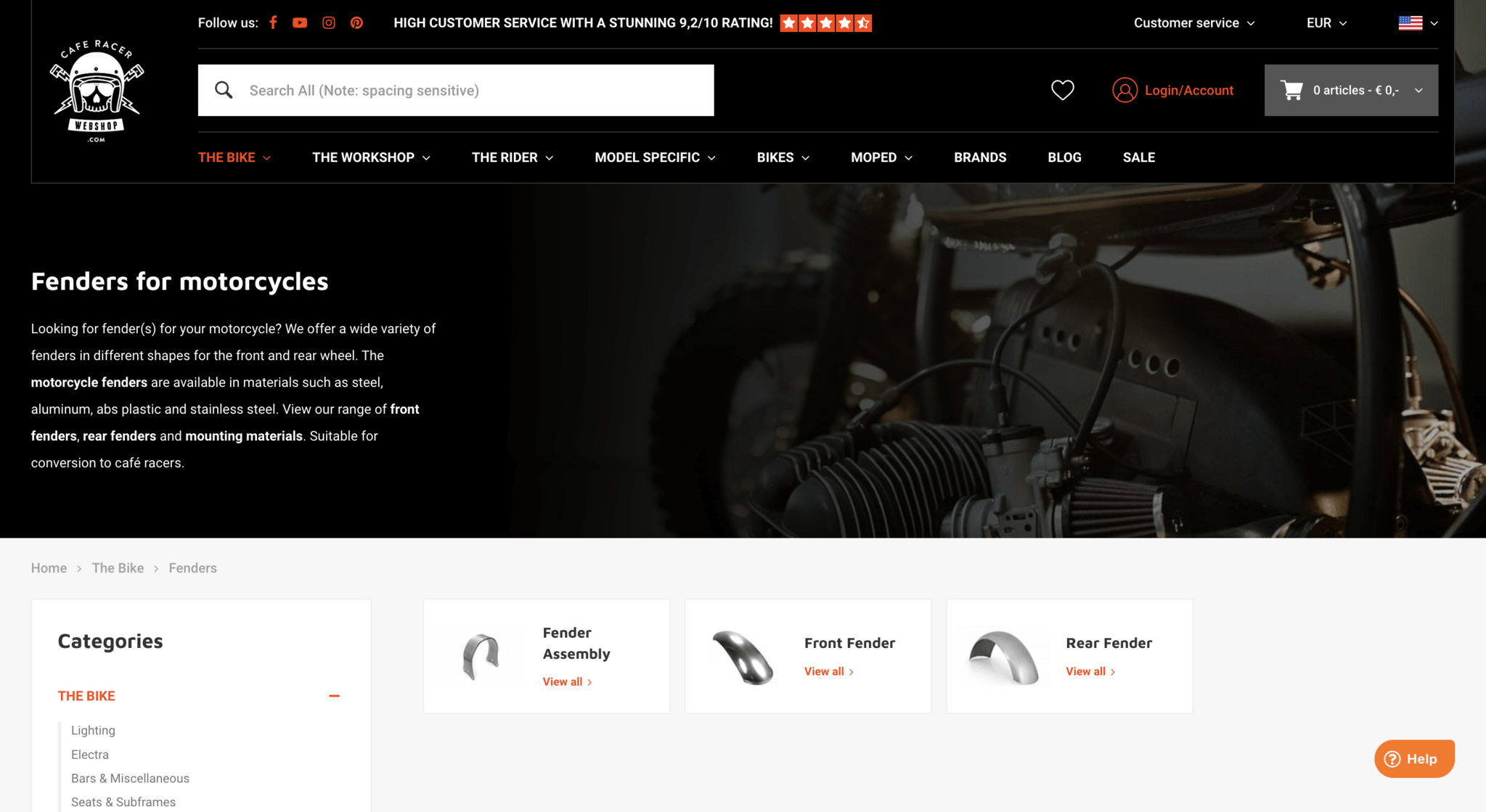Click View all under Front Fender
Image resolution: width=1486 pixels, height=812 pixels.
(x=828, y=671)
